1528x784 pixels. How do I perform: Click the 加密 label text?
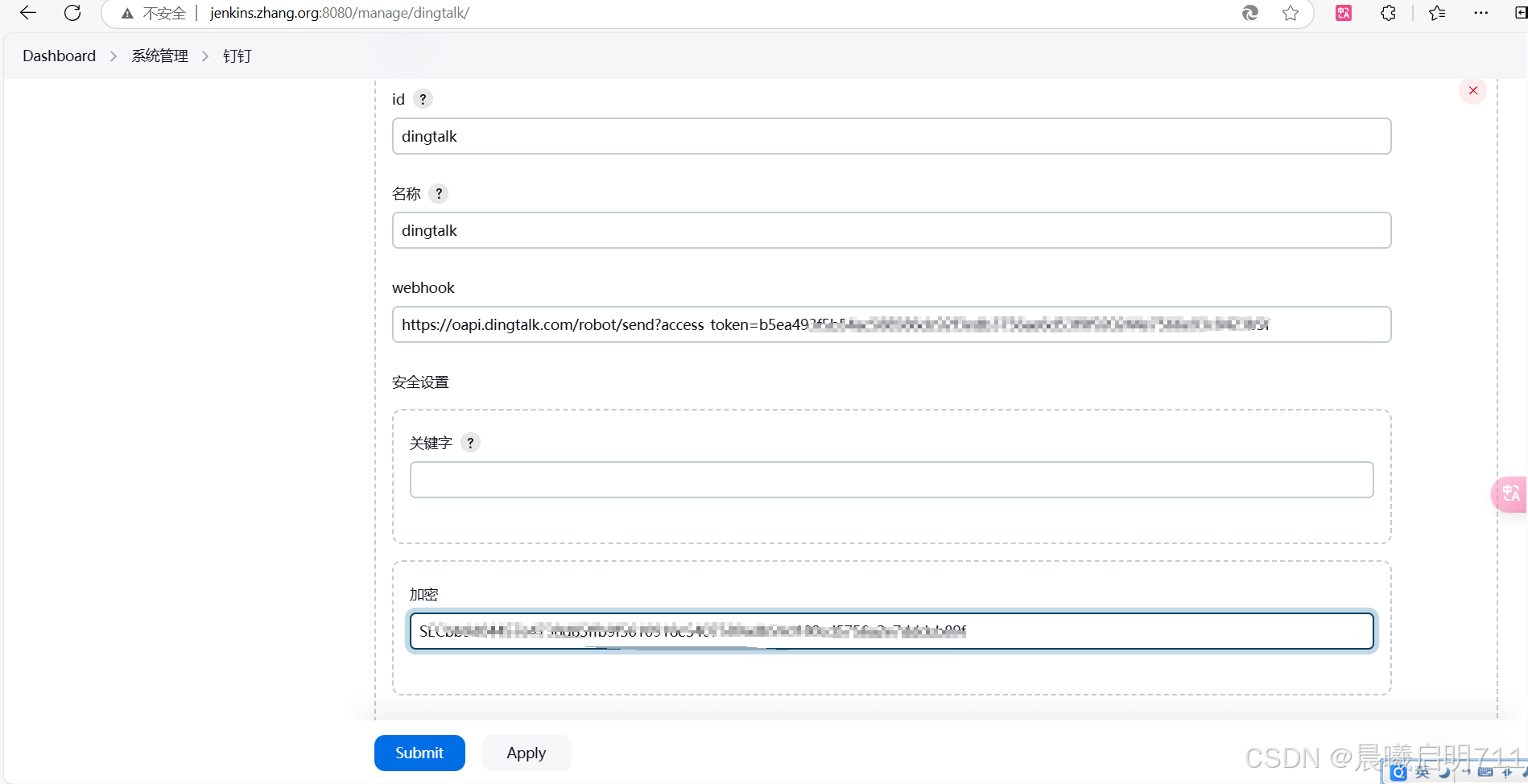[423, 595]
